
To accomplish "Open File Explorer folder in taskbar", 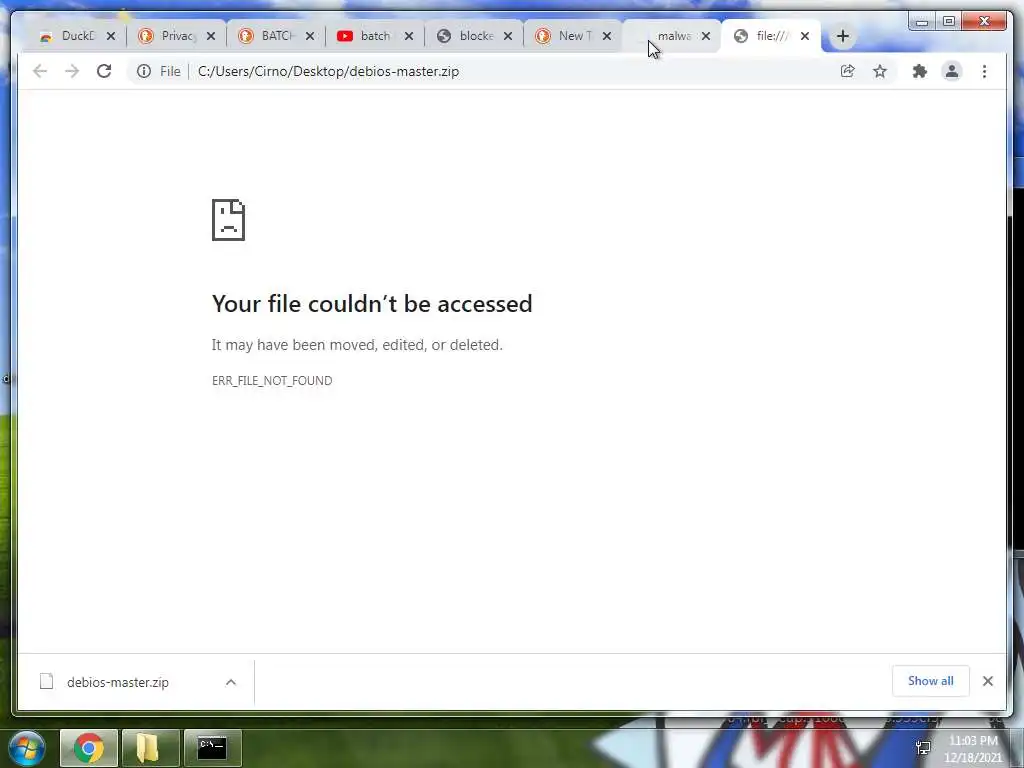I will point(150,748).
